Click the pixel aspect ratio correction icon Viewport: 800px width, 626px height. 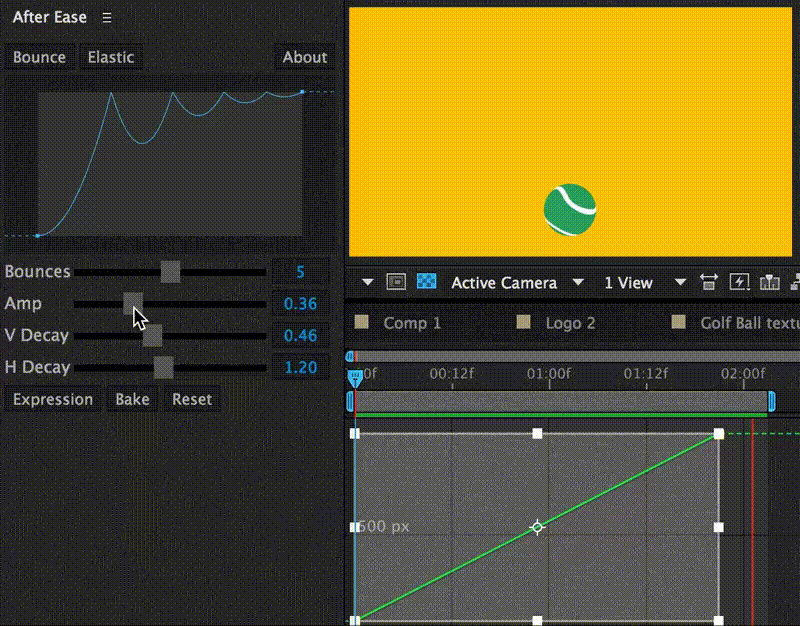coord(708,282)
